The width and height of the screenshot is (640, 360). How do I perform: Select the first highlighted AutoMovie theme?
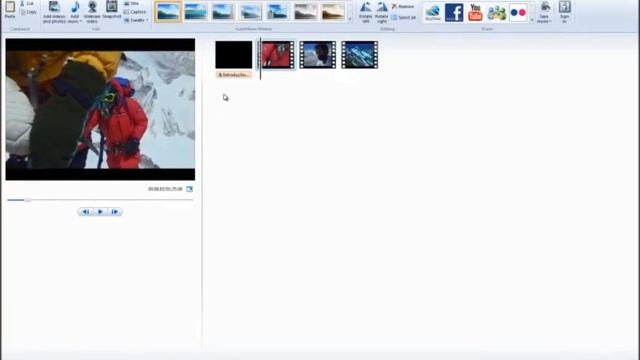168,12
